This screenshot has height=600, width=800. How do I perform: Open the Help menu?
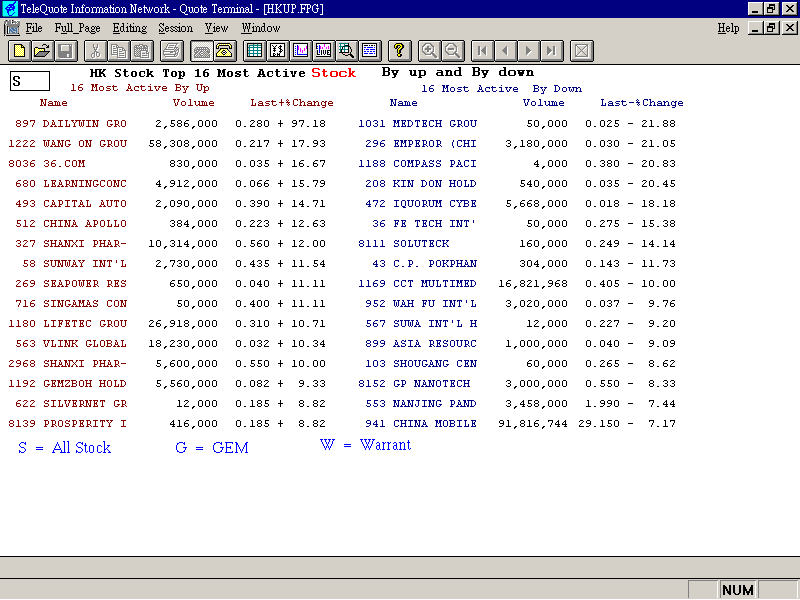(728, 28)
